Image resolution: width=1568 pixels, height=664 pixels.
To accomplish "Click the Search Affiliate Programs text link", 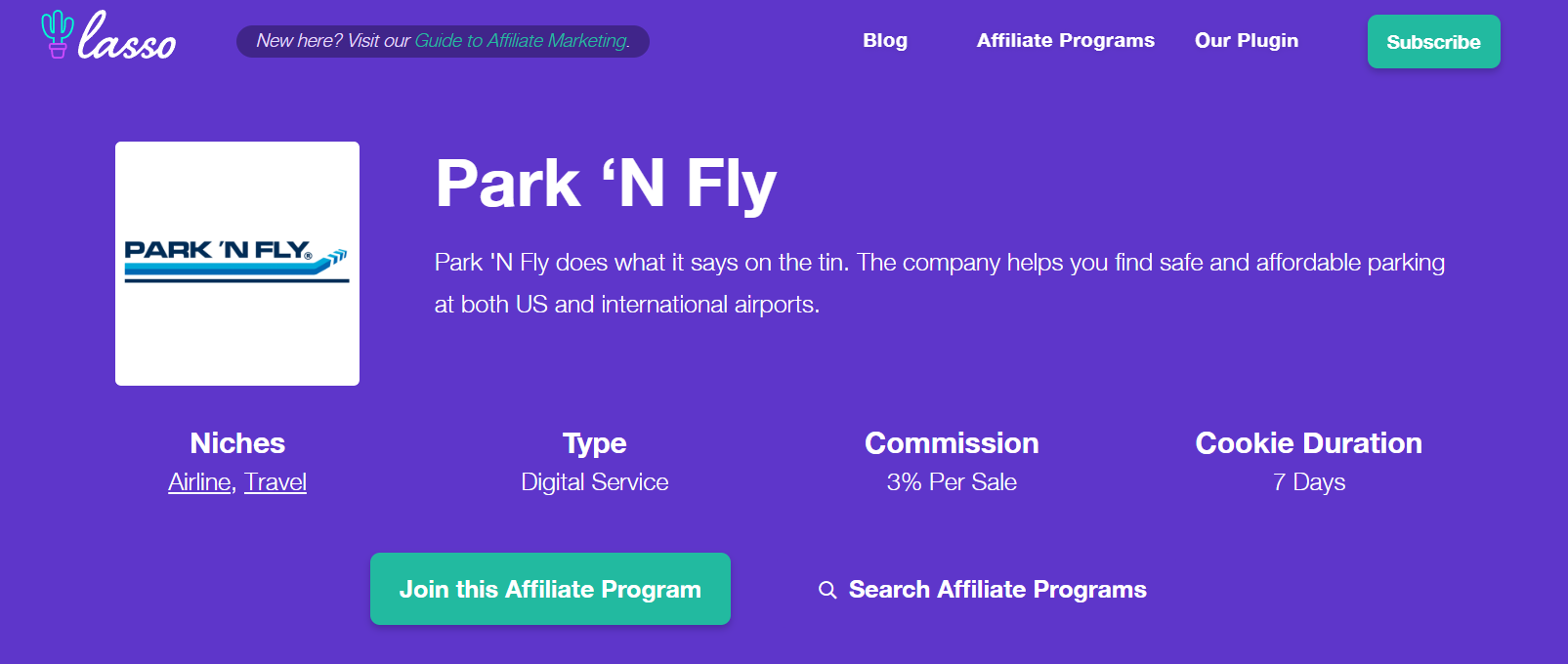I will (x=997, y=590).
